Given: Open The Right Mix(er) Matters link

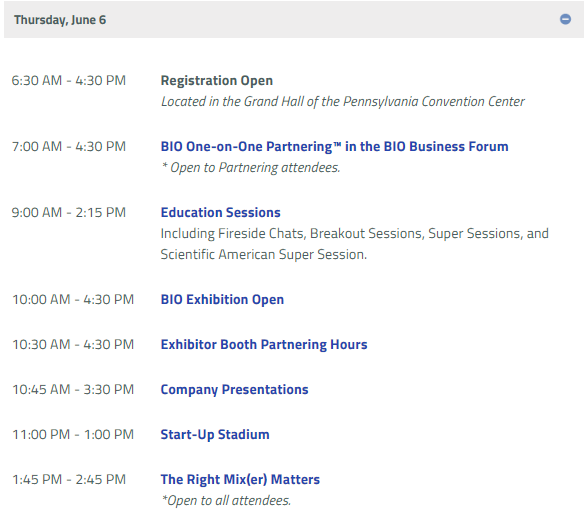Looking at the screenshot, I should click(x=240, y=480).
